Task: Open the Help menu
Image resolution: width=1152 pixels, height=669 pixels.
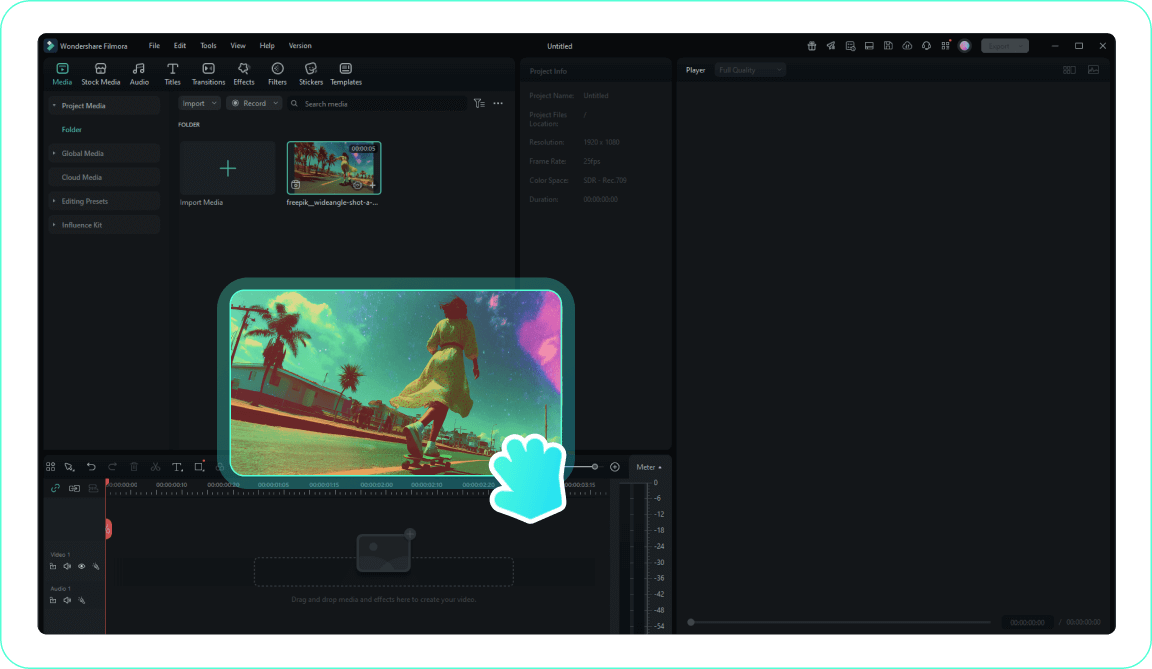Action: point(267,46)
